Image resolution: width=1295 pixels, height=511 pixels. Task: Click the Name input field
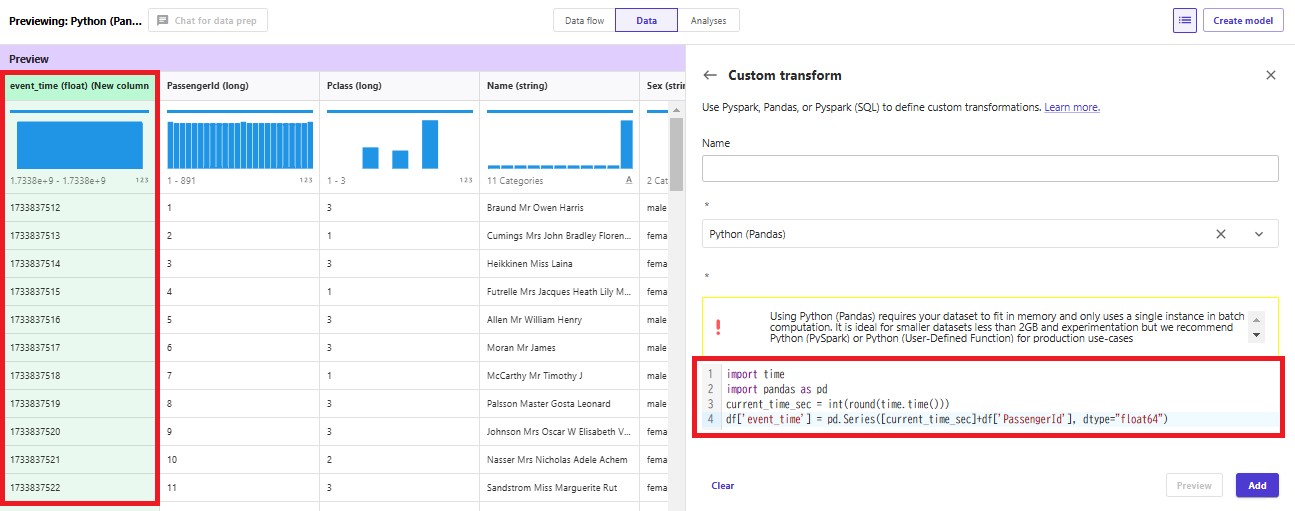pos(990,168)
